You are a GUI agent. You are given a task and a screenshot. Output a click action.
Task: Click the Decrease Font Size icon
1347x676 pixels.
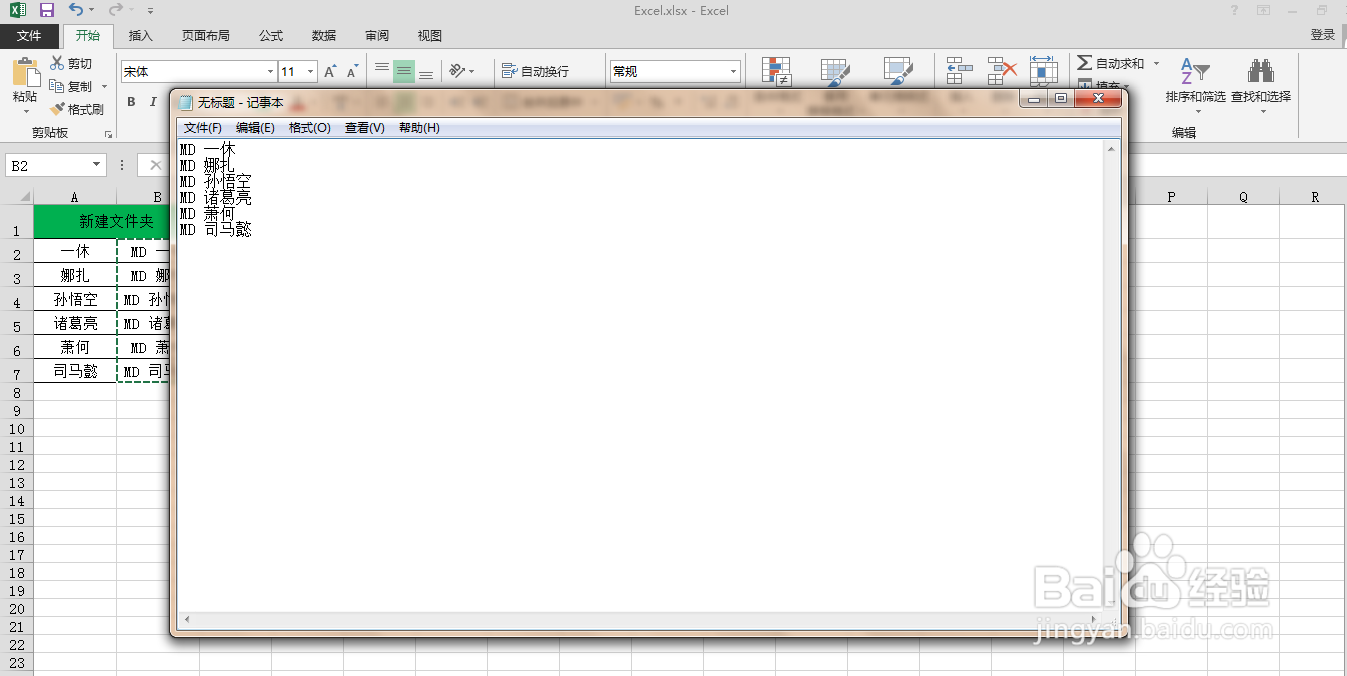pyautogui.click(x=352, y=72)
